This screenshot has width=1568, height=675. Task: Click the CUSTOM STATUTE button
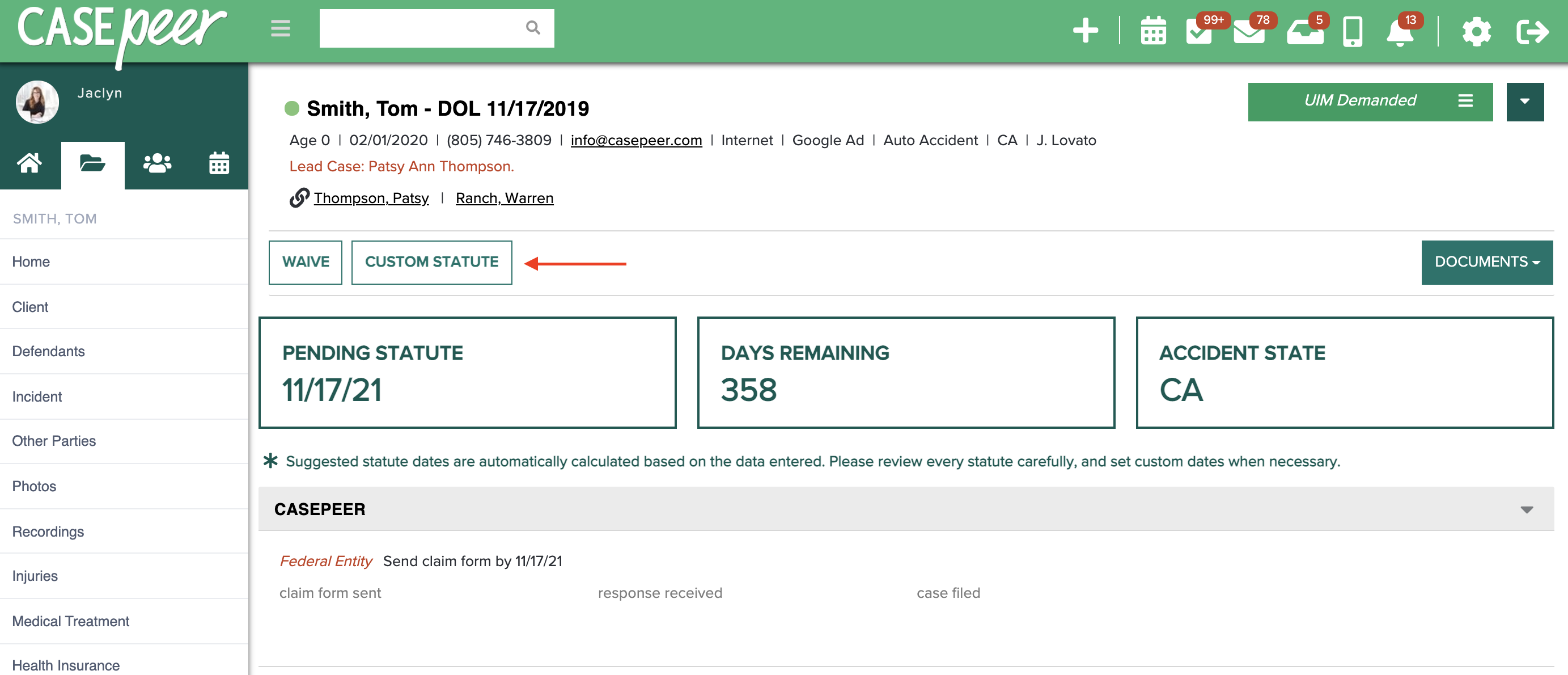tap(431, 262)
